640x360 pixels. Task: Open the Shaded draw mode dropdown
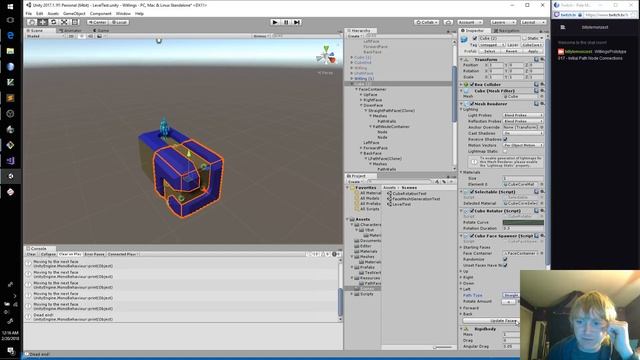pos(45,36)
